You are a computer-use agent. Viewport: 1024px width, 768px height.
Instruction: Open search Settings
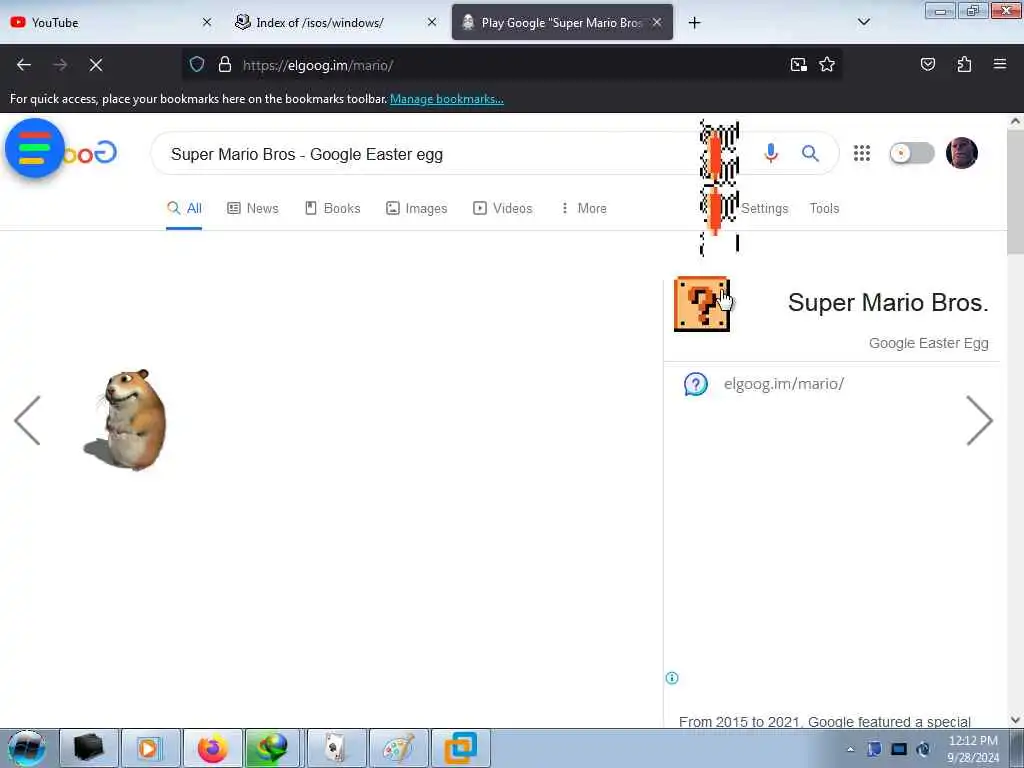764,208
